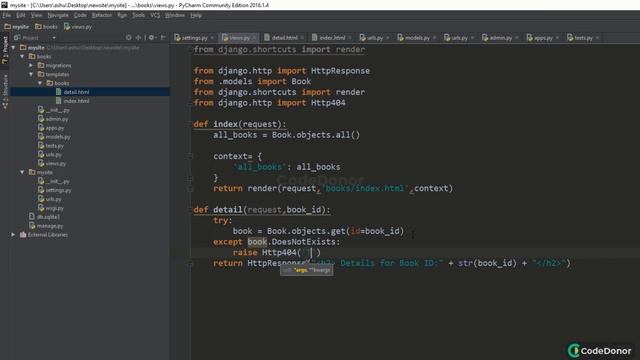Fold the def index function in gutter

(x=190, y=124)
